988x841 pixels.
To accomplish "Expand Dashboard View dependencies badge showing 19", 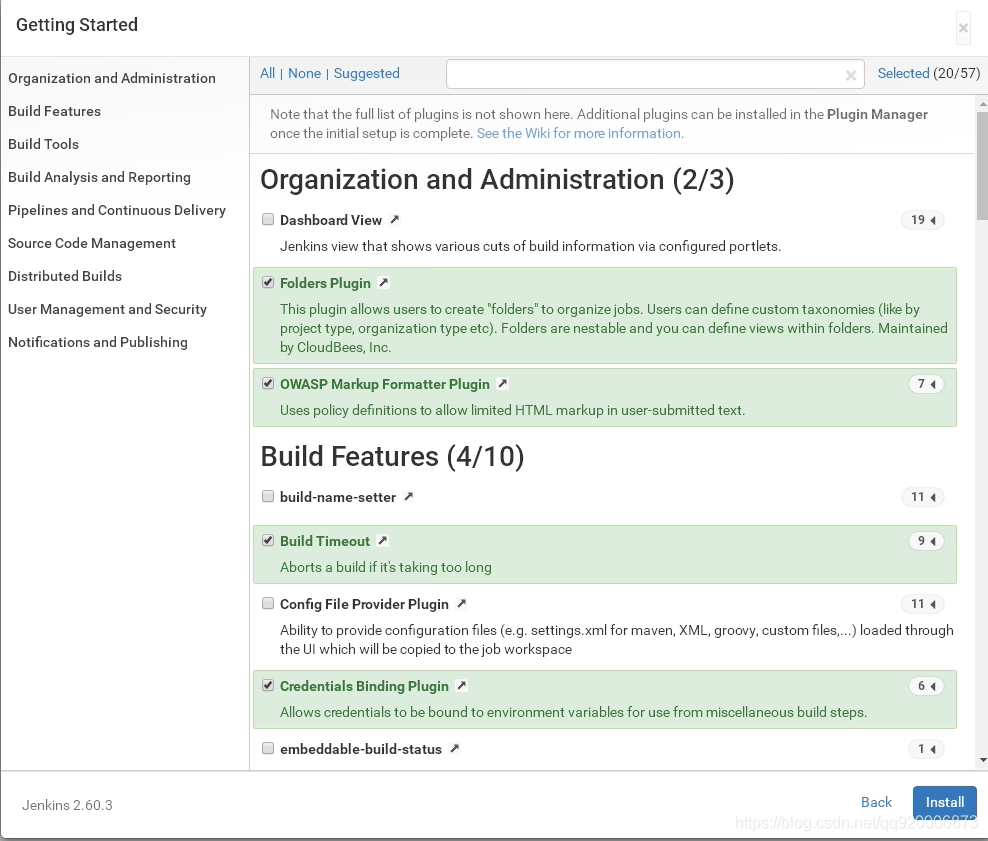I will [922, 220].
